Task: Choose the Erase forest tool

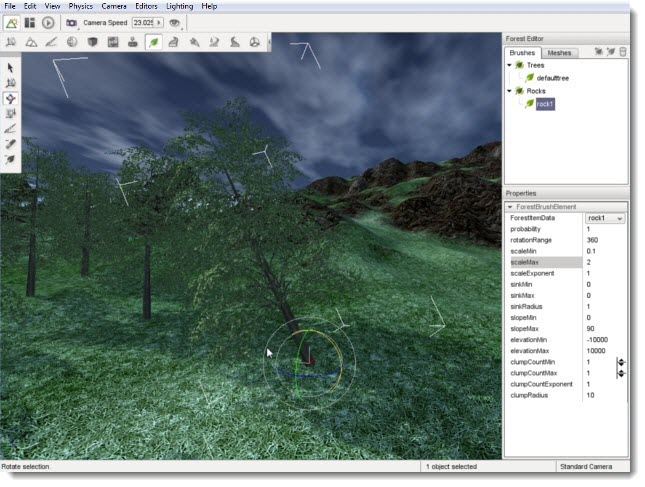Action: click(10, 144)
